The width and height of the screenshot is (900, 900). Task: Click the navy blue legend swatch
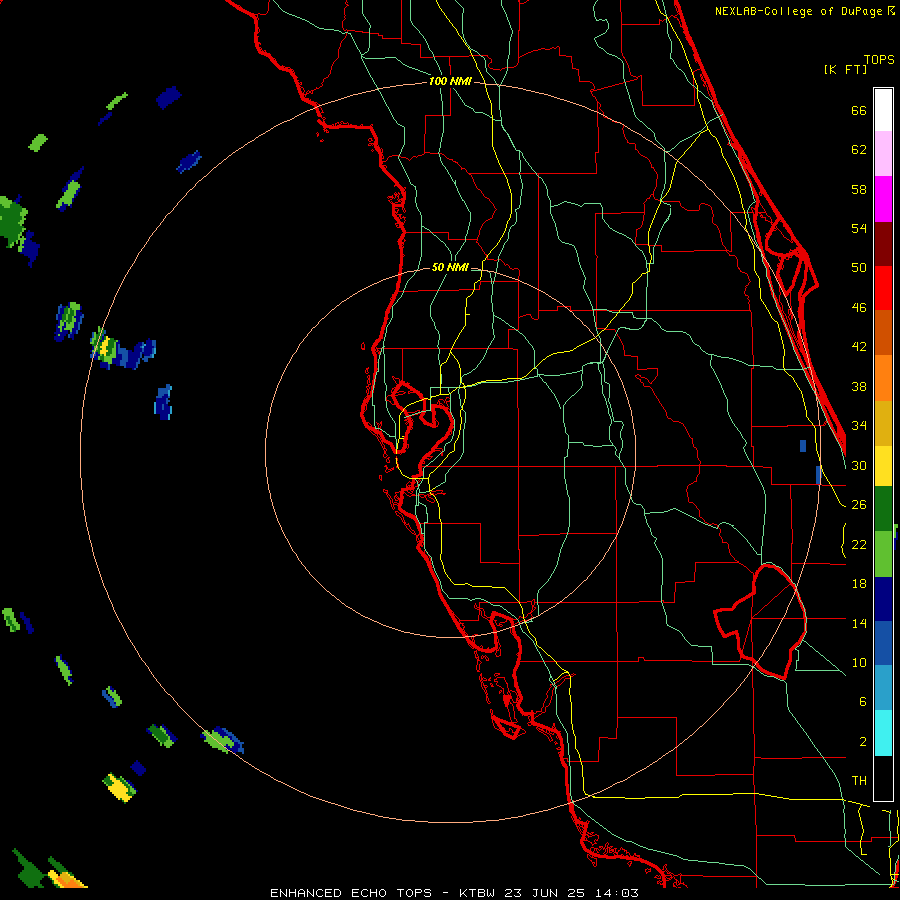(x=883, y=599)
